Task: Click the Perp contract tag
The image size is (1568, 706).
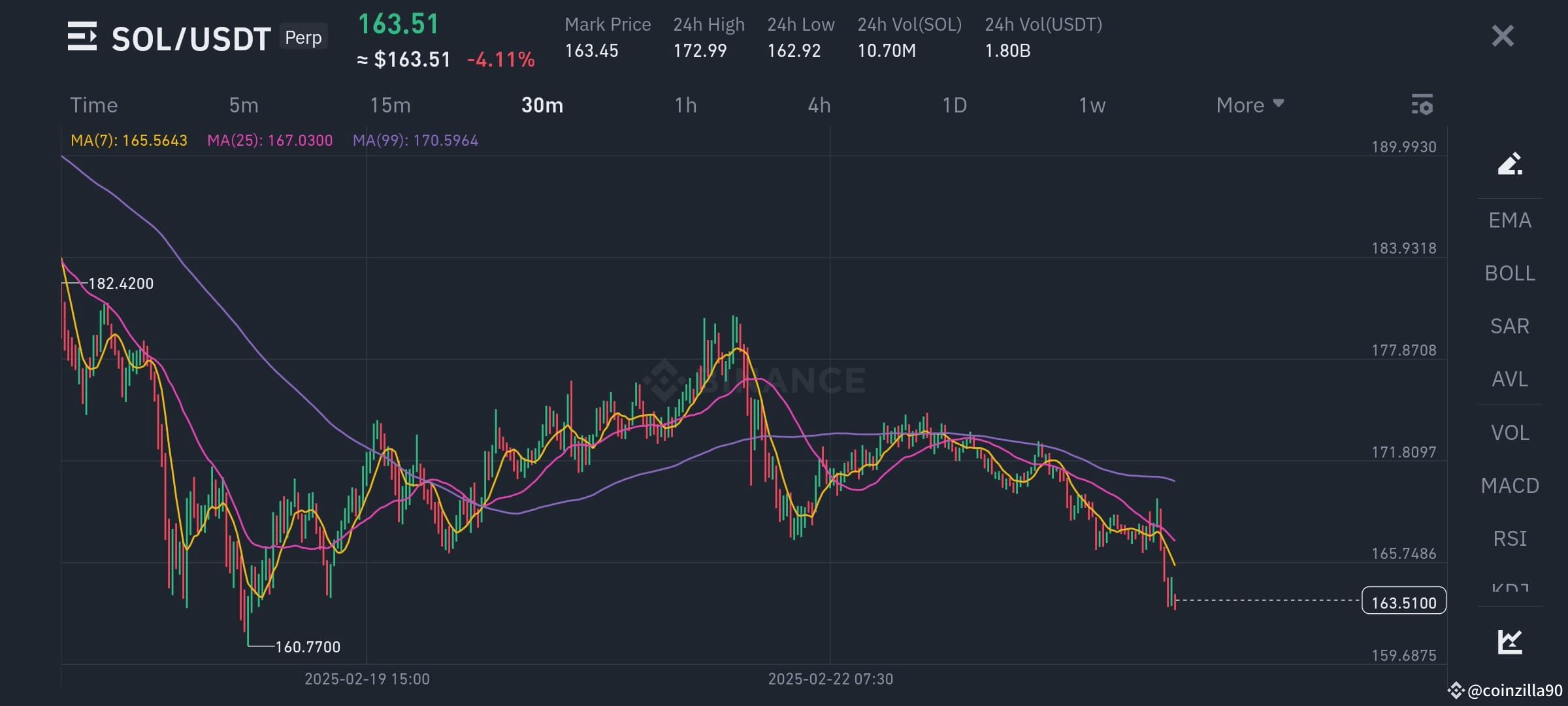Action: (303, 37)
